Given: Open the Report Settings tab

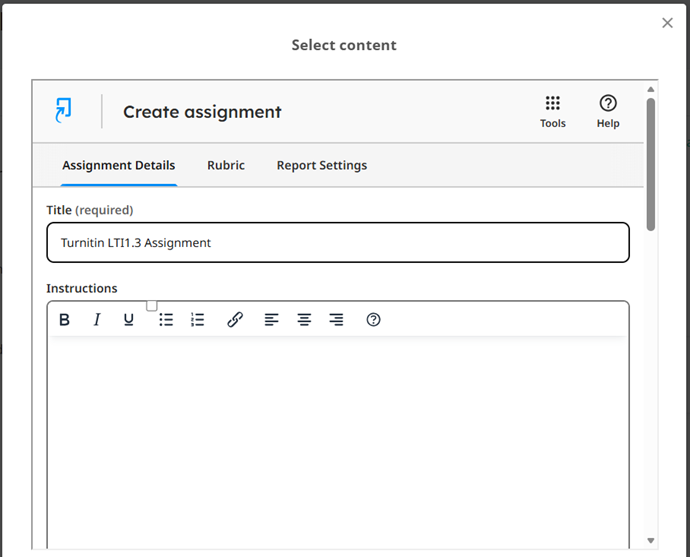Looking at the screenshot, I should (x=321, y=165).
